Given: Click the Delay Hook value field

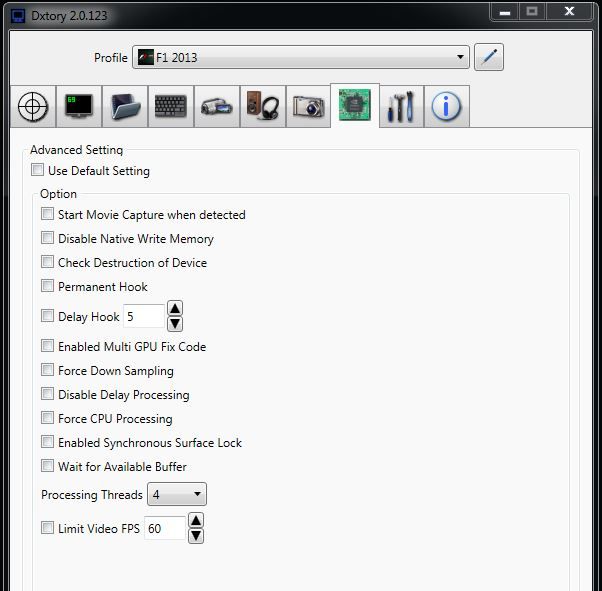Looking at the screenshot, I should [x=144, y=316].
